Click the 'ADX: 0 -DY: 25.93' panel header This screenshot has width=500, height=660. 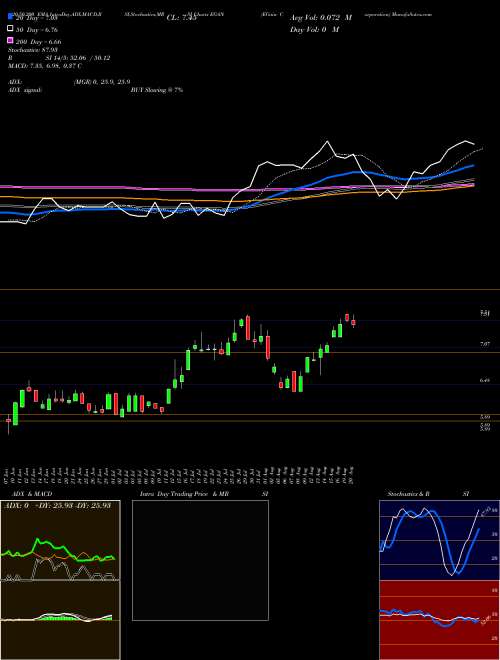coord(57,505)
